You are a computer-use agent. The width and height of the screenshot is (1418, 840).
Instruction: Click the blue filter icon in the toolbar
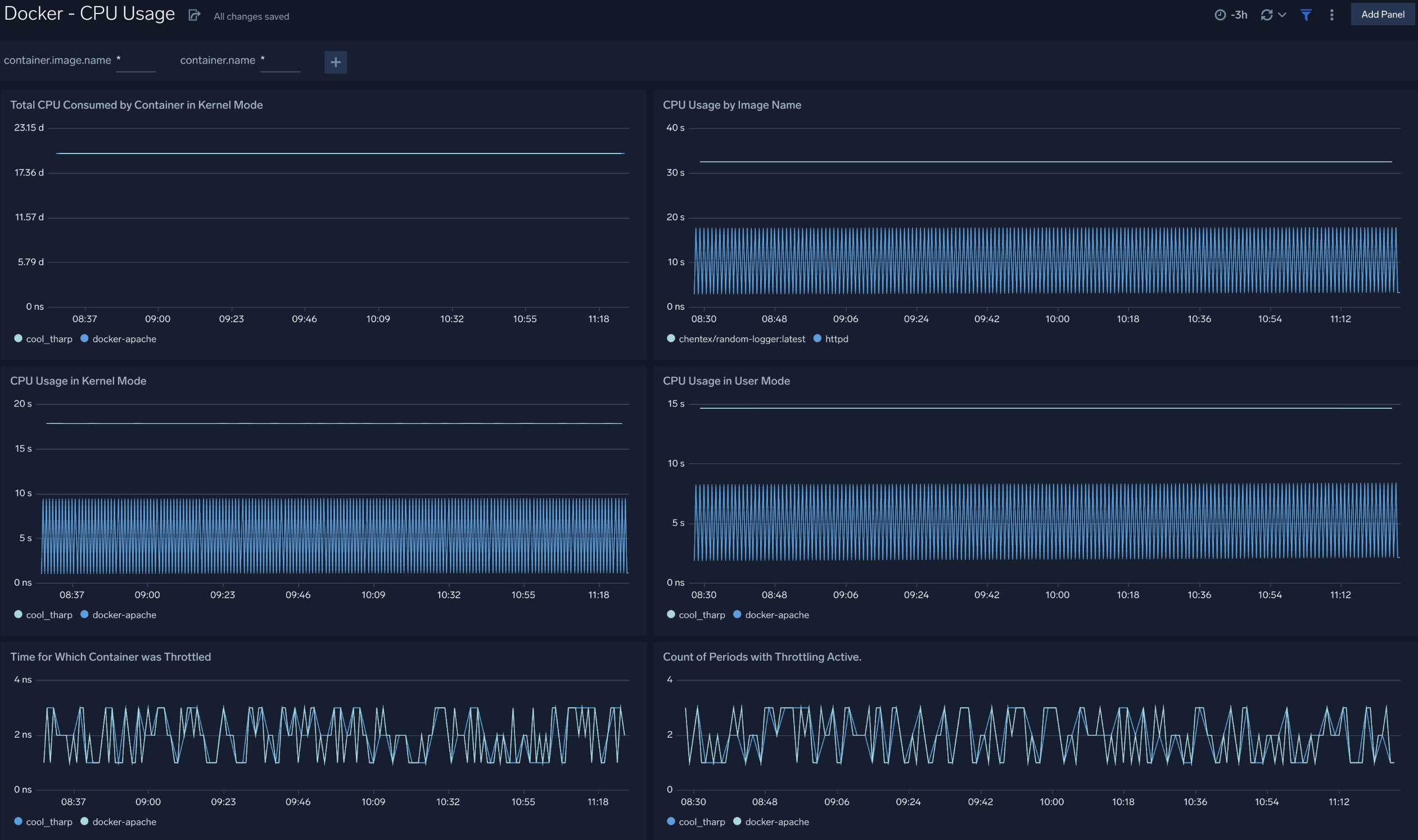point(1306,15)
